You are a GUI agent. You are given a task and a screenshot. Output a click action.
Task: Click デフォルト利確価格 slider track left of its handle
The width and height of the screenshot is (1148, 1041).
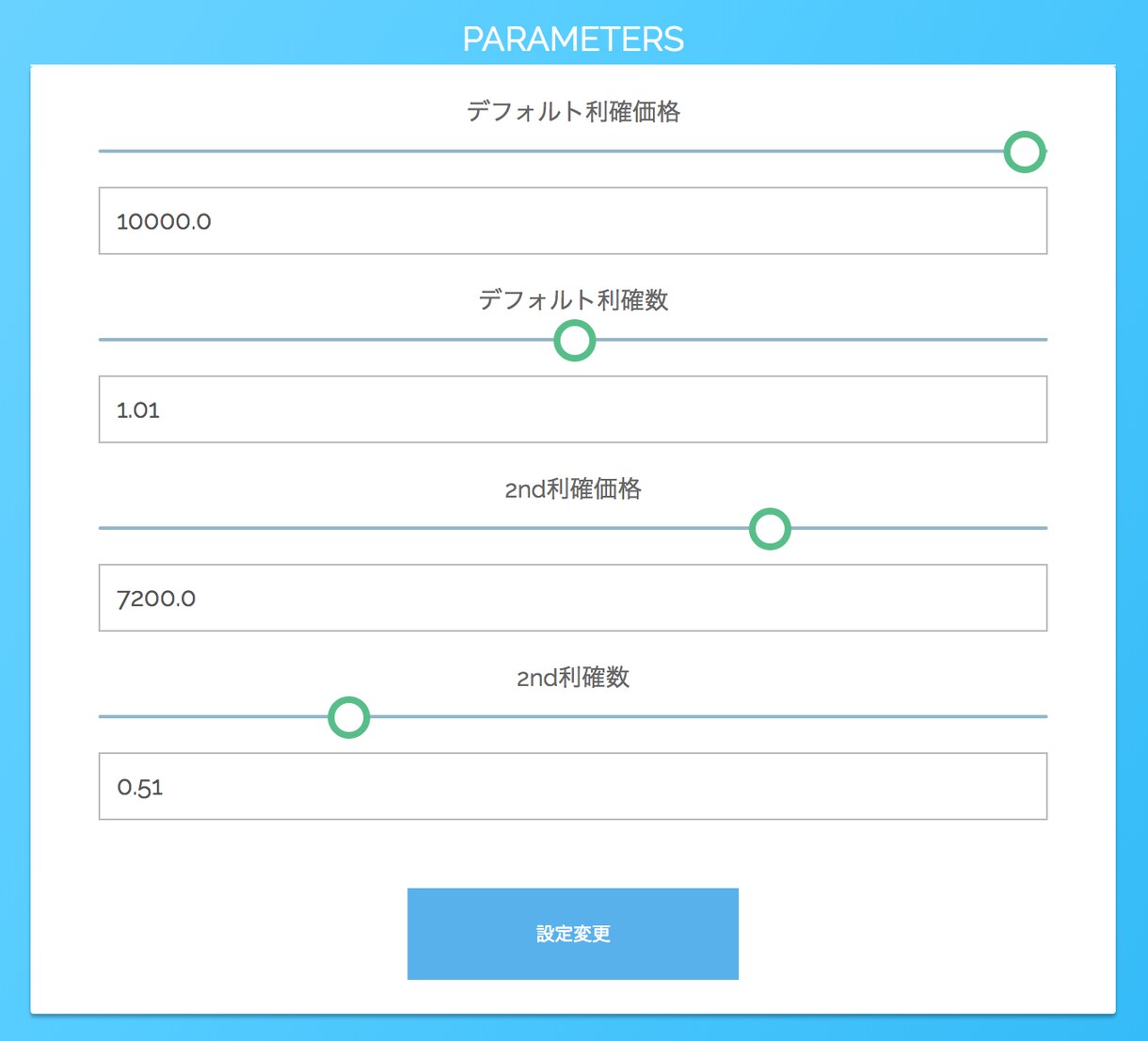pos(550,151)
